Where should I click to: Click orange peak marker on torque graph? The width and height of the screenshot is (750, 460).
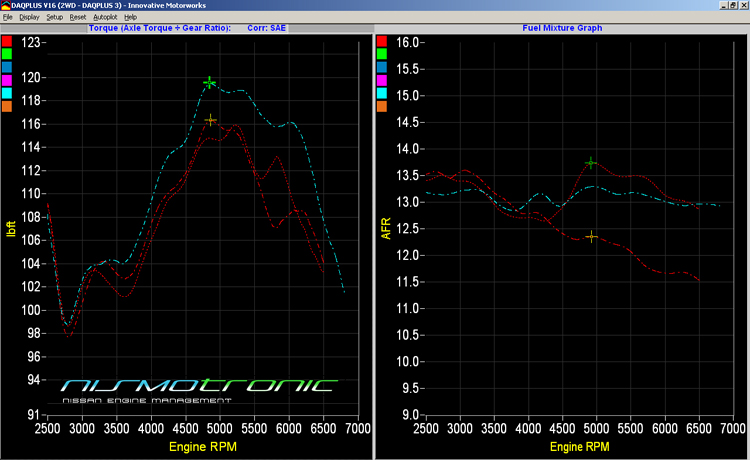click(x=210, y=120)
